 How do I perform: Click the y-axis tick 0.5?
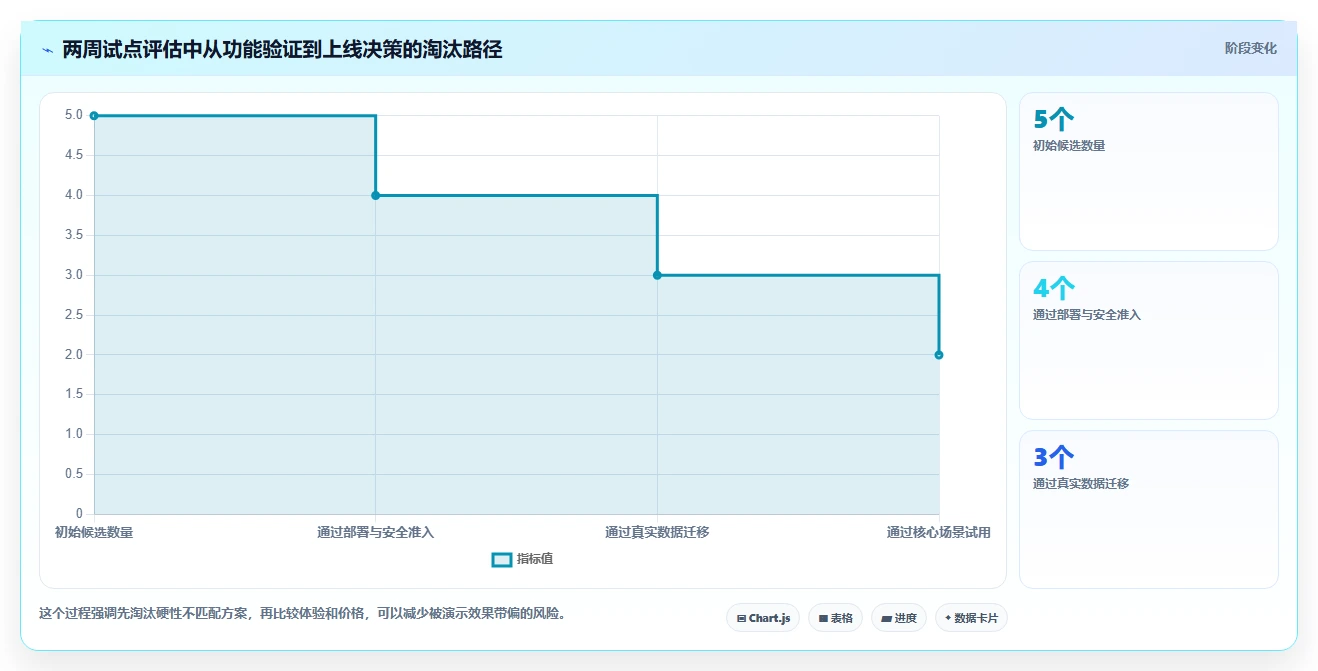point(74,474)
